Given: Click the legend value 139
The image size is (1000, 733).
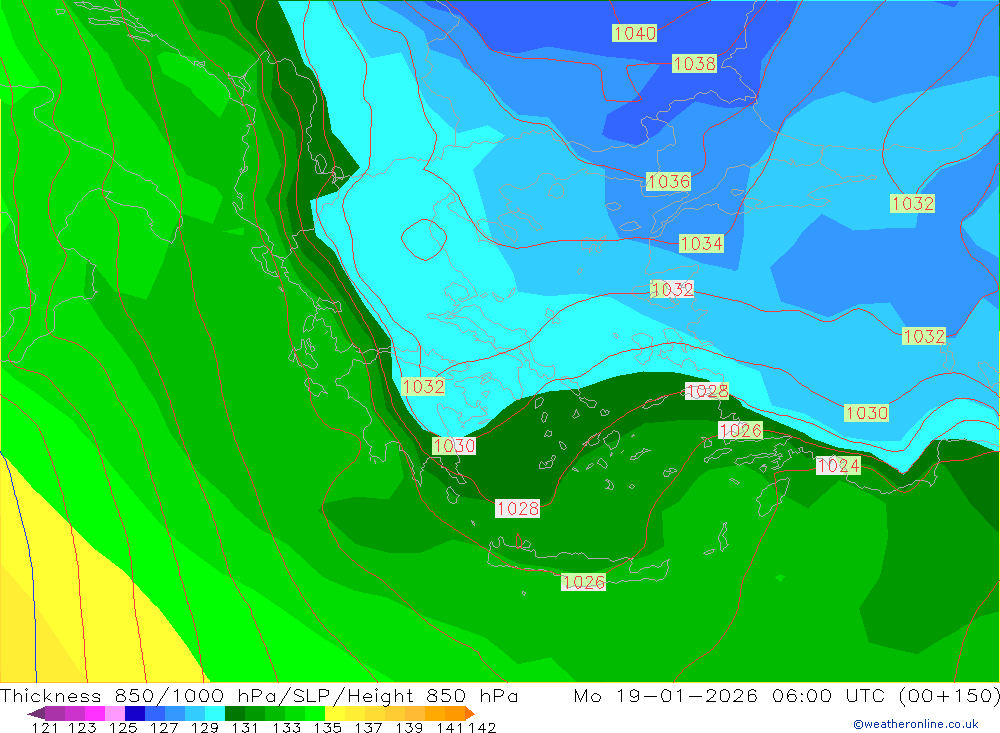Looking at the screenshot, I should point(409,727).
